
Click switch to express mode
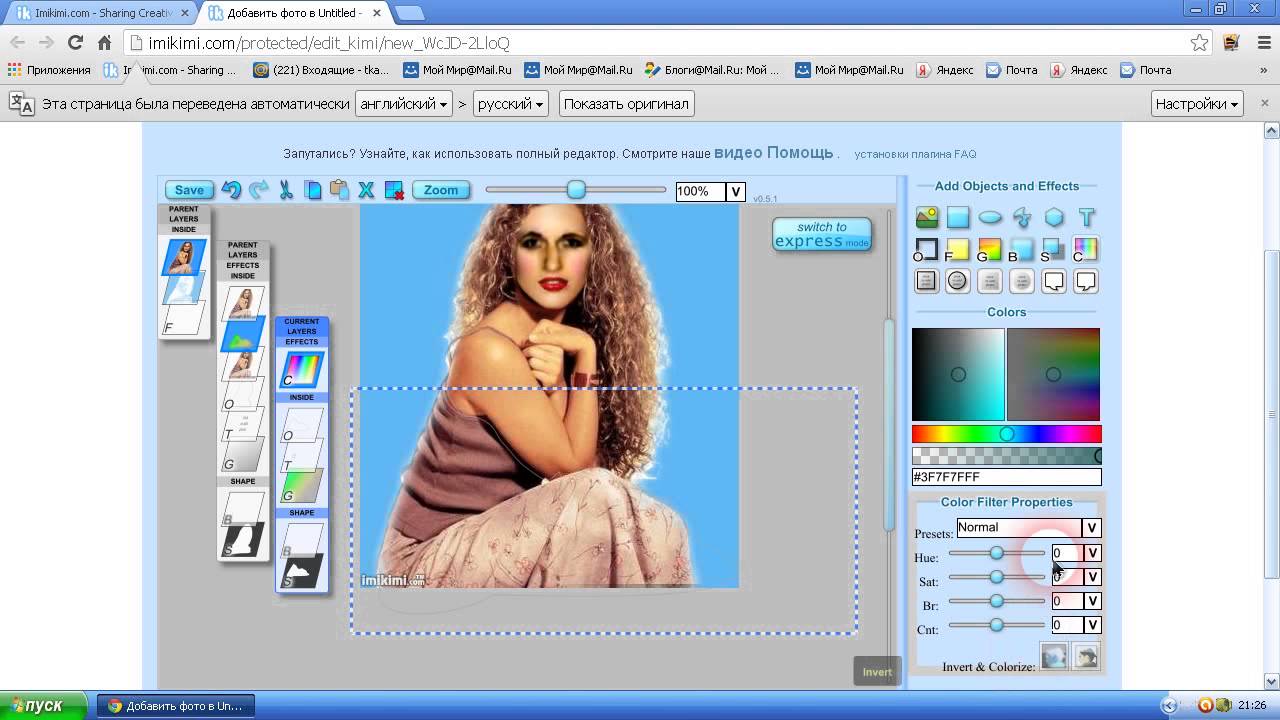822,234
